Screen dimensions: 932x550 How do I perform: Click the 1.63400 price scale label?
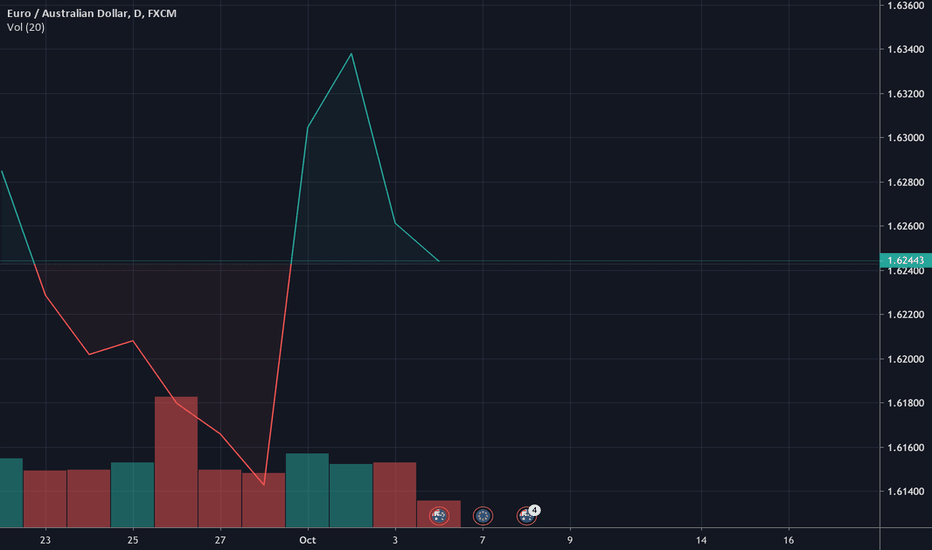[905, 49]
